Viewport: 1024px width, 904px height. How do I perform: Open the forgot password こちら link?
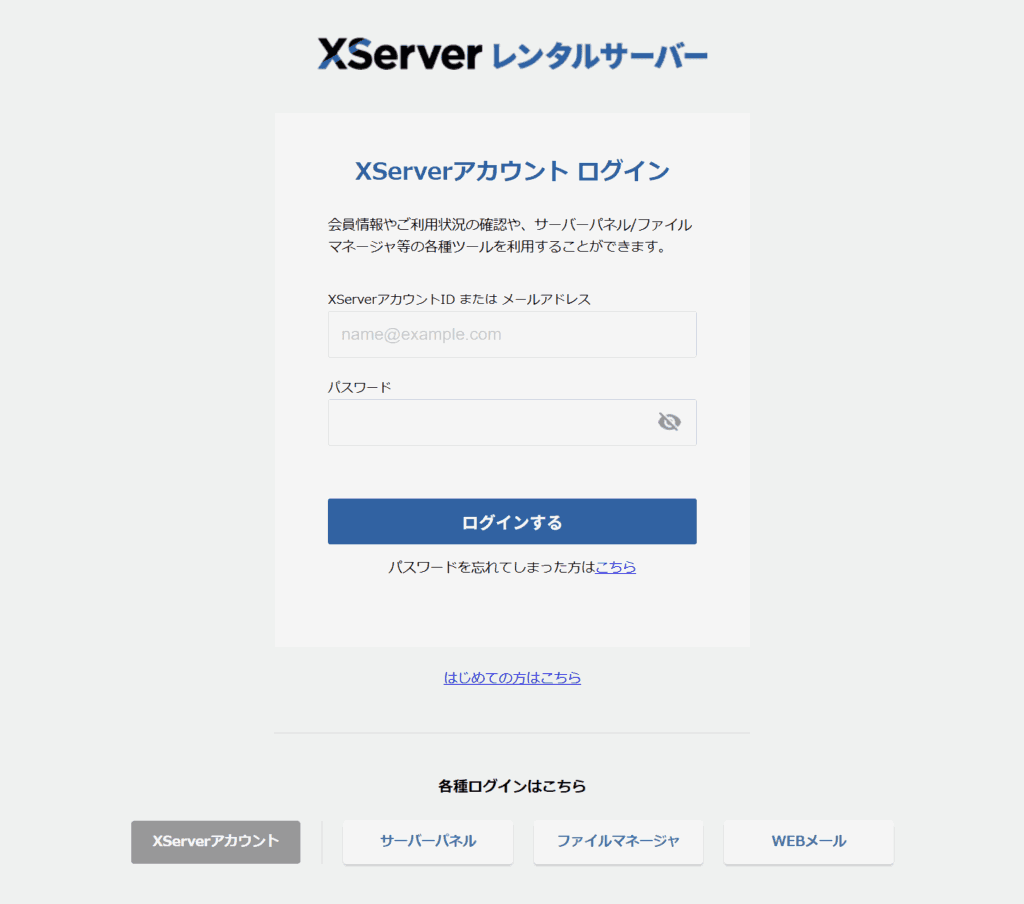[615, 567]
